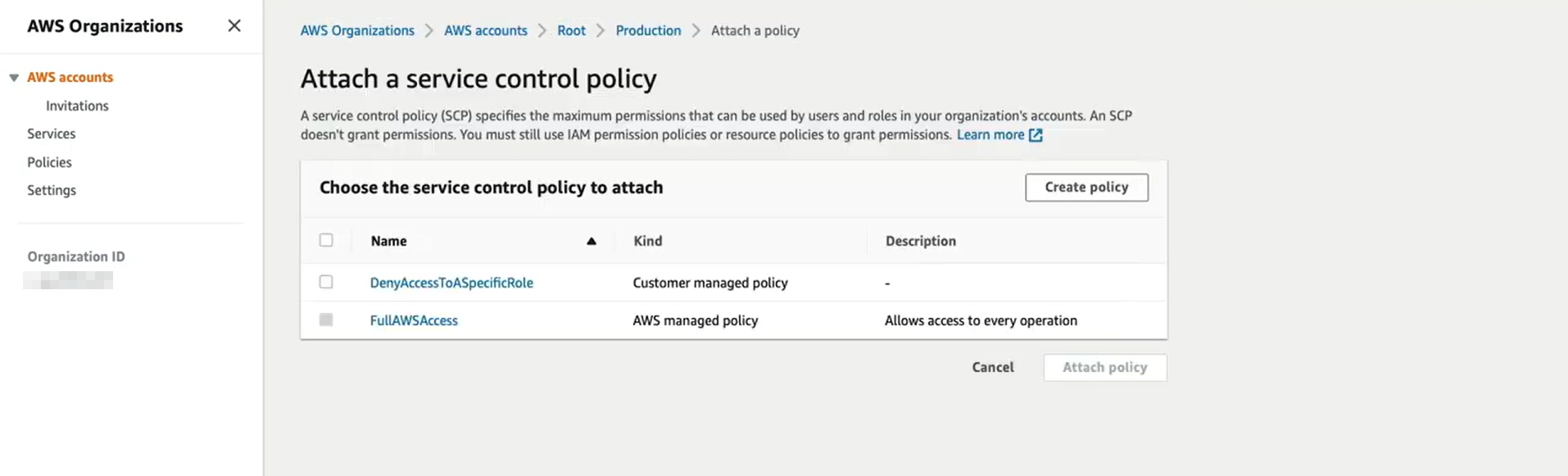Image resolution: width=1568 pixels, height=476 pixels.
Task: Click the Name column header label
Action: 388,241
